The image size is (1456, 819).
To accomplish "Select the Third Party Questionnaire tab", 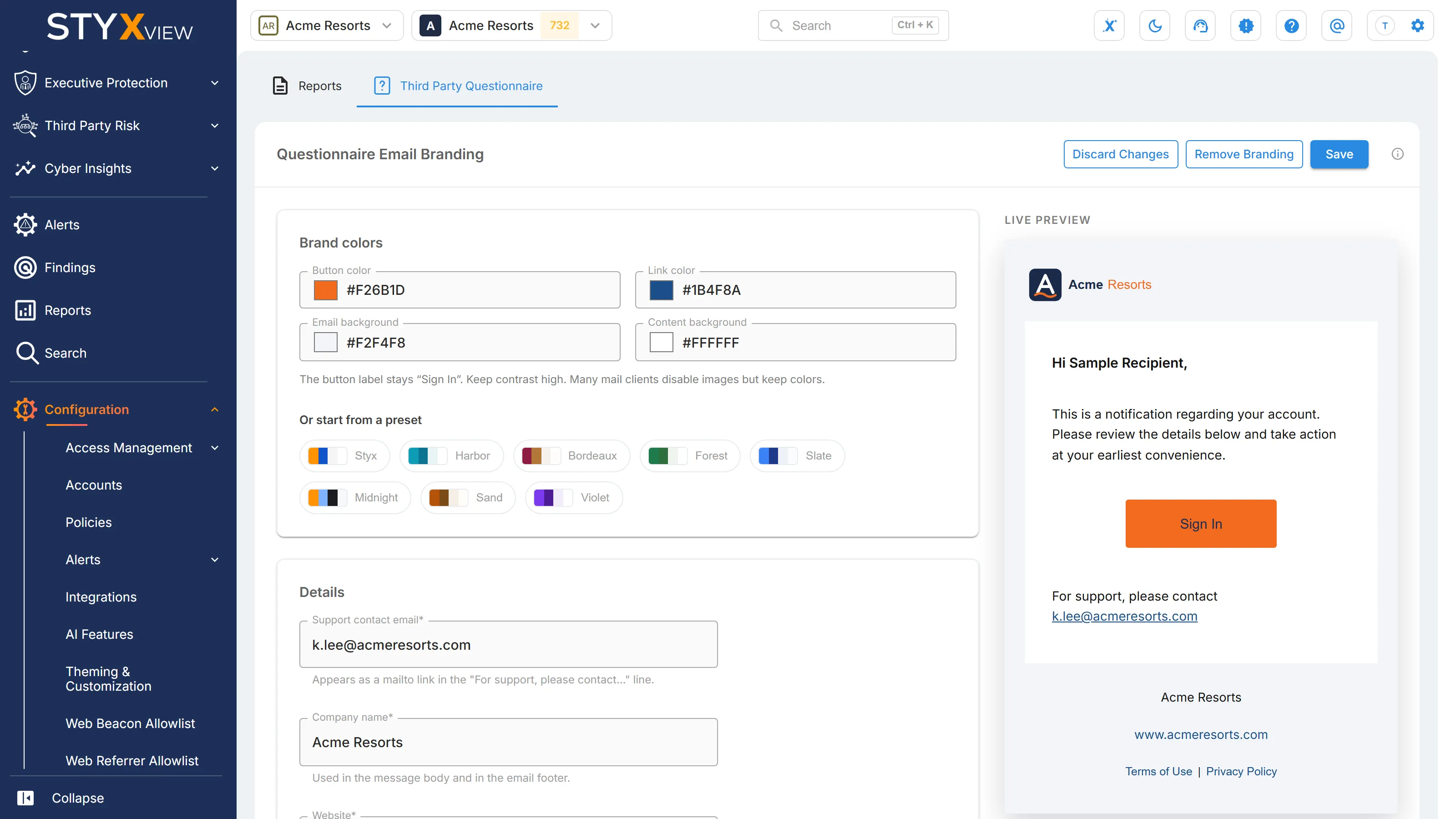I will (458, 86).
